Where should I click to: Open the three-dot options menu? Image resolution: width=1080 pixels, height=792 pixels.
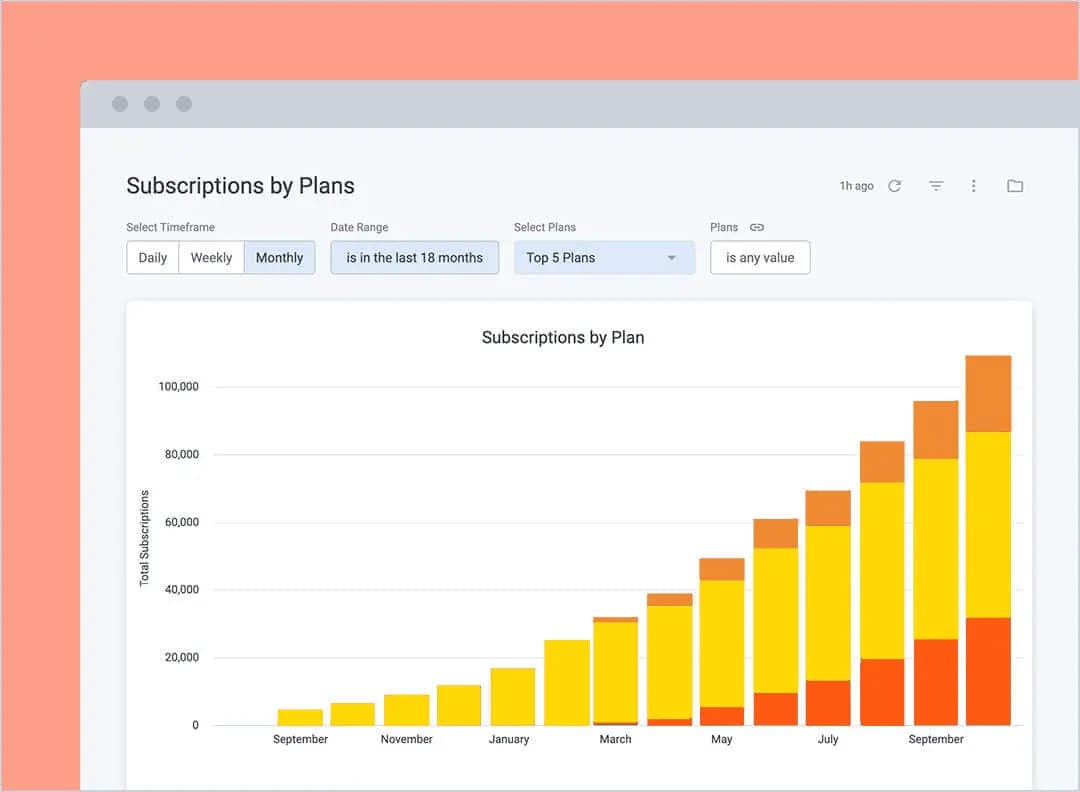click(x=973, y=186)
